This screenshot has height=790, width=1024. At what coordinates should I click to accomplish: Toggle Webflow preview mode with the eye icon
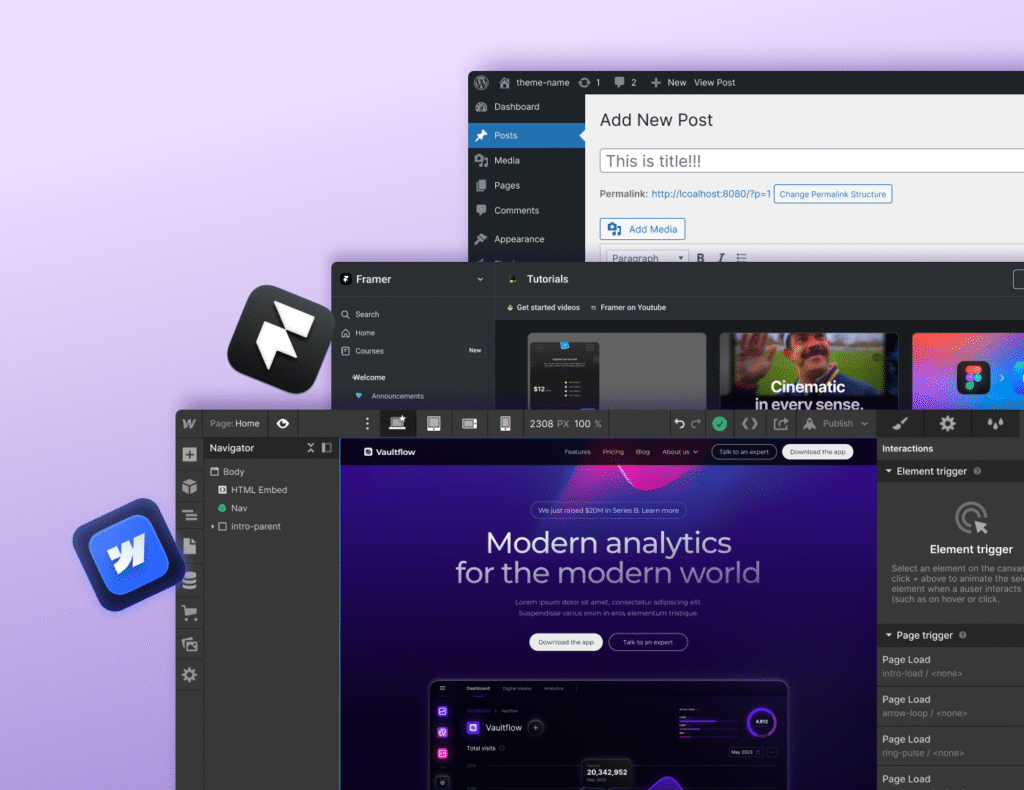click(x=283, y=424)
